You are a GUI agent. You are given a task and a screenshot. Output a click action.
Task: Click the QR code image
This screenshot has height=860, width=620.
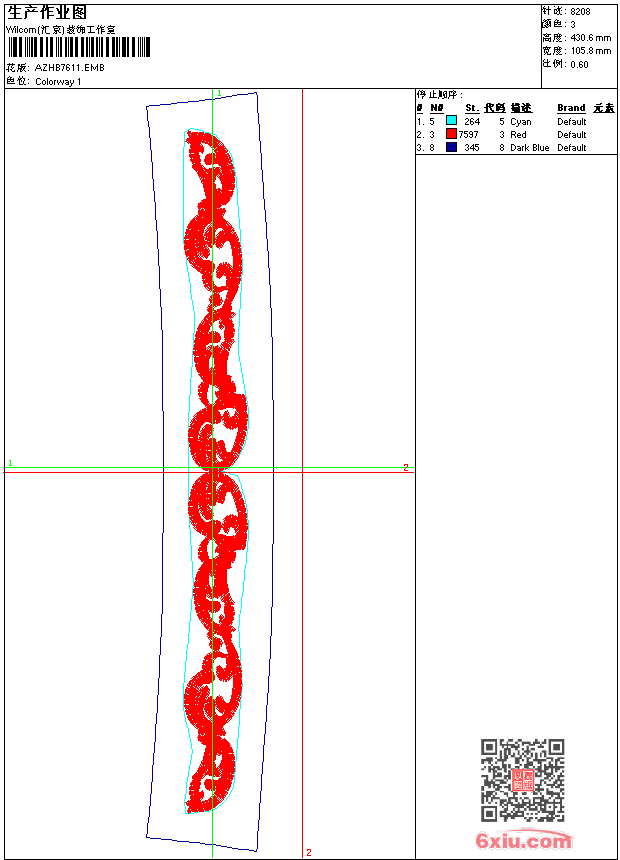click(x=523, y=779)
